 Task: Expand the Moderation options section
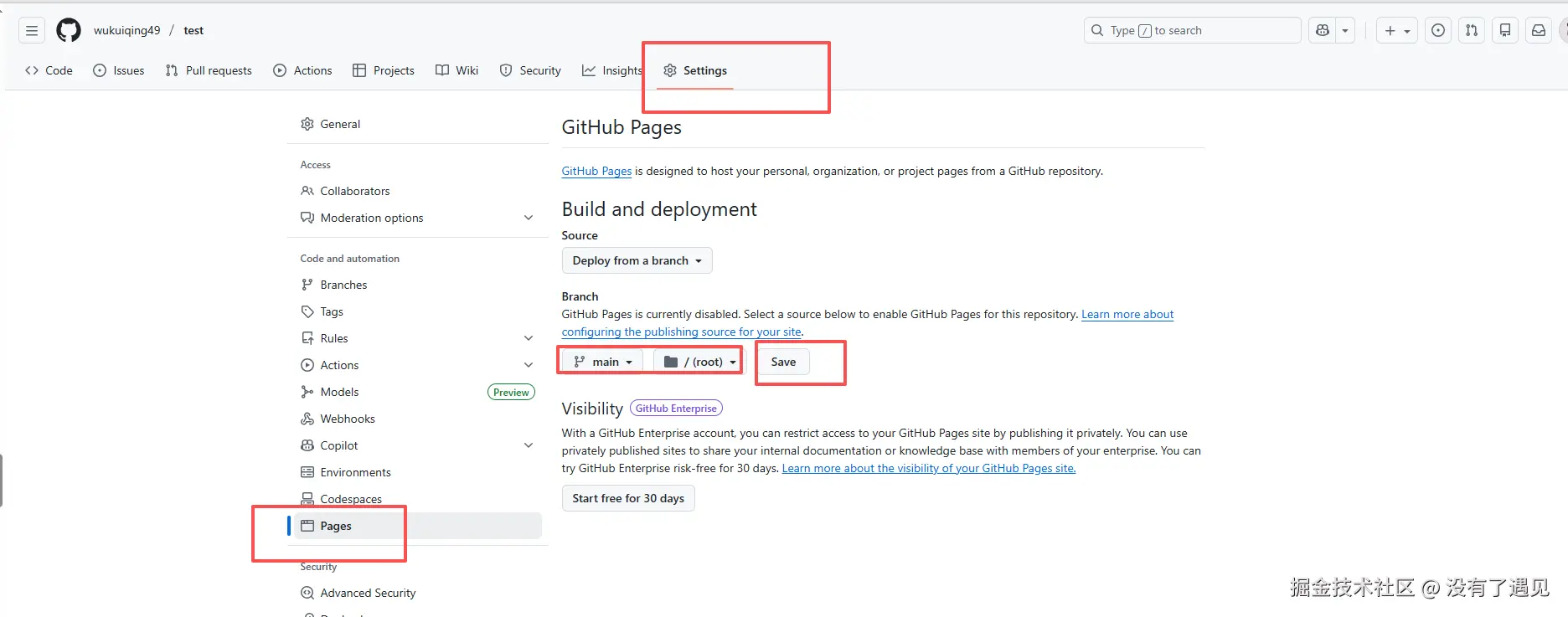click(x=528, y=218)
